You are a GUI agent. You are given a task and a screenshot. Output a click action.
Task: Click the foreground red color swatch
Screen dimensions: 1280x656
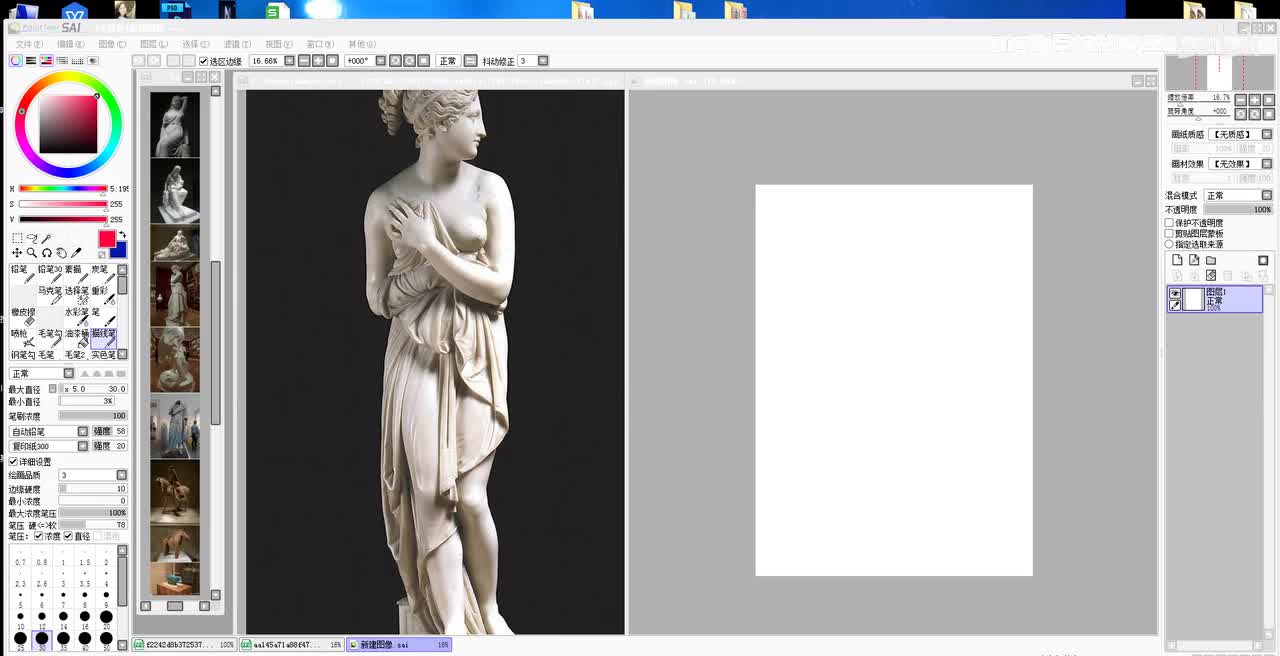107,238
